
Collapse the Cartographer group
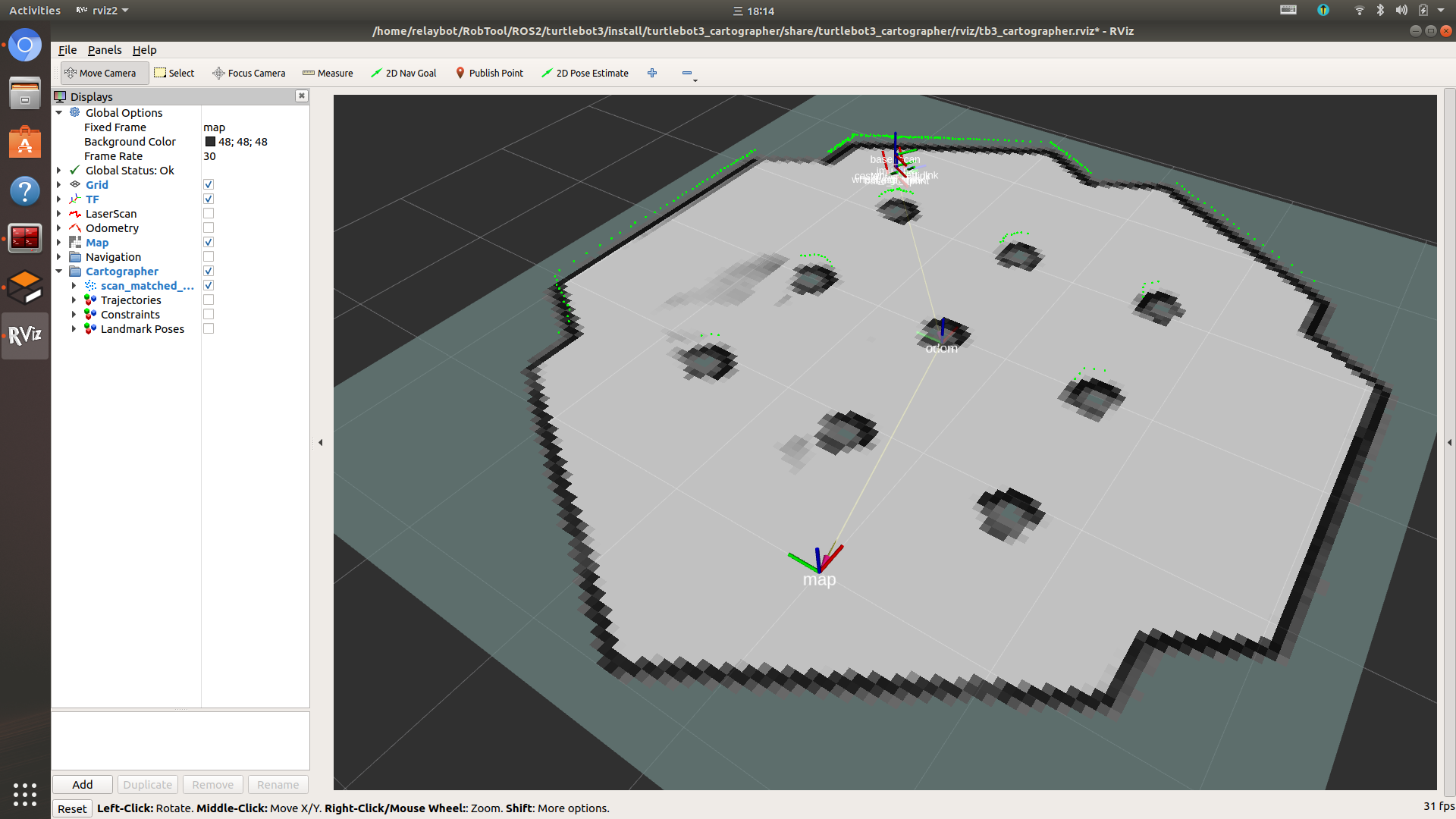click(59, 271)
